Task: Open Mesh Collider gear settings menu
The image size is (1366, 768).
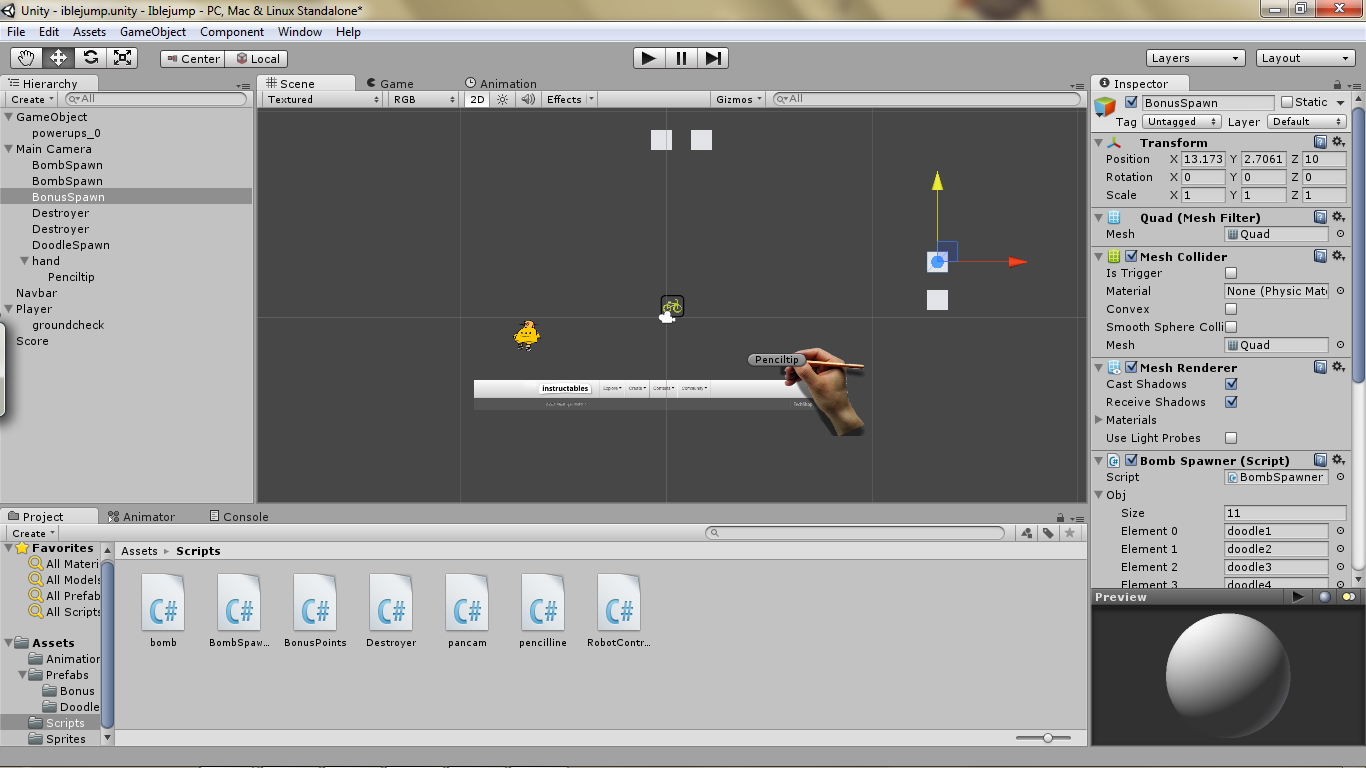Action: tap(1338, 256)
